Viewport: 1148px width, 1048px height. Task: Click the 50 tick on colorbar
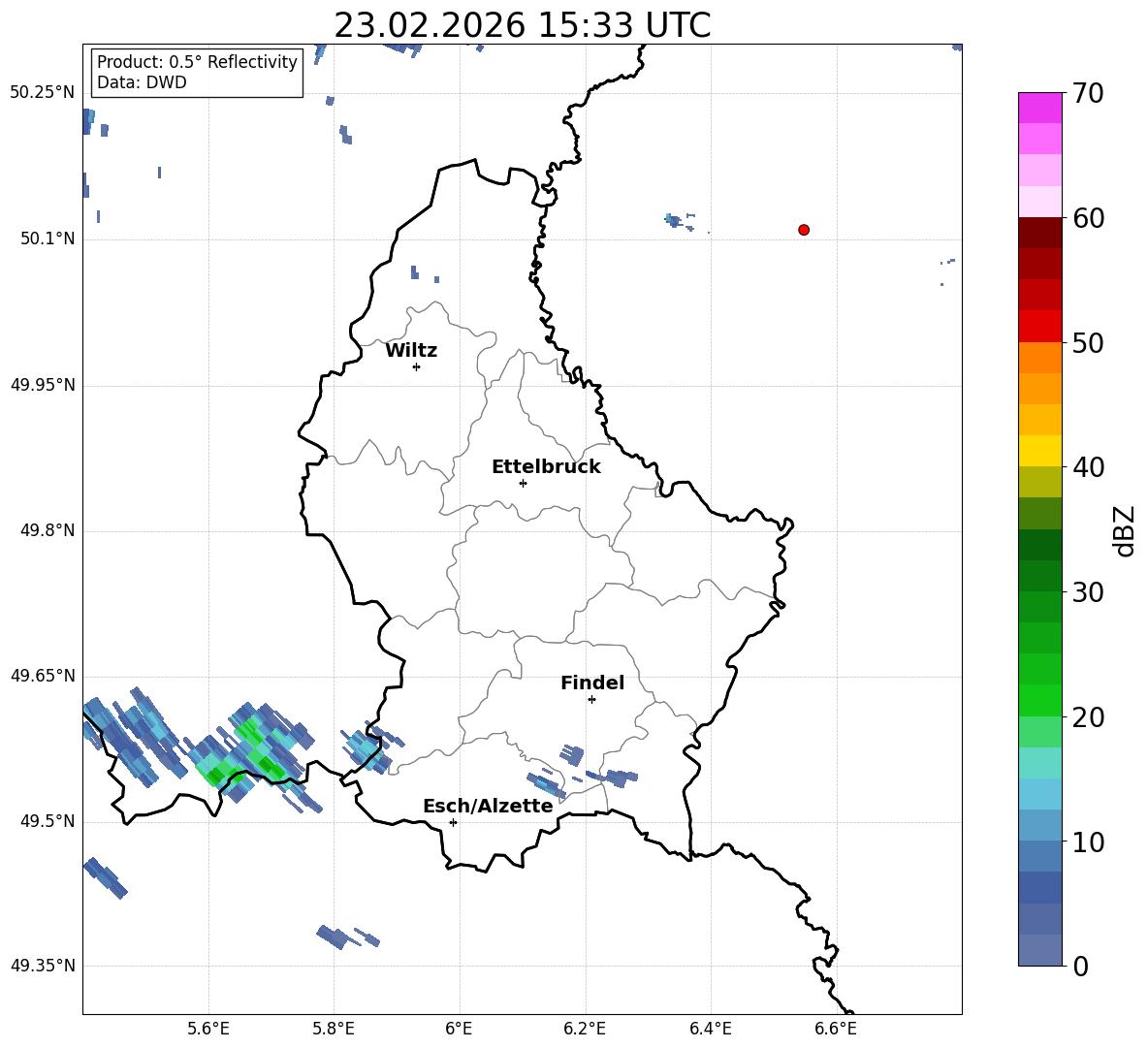(x=1088, y=342)
